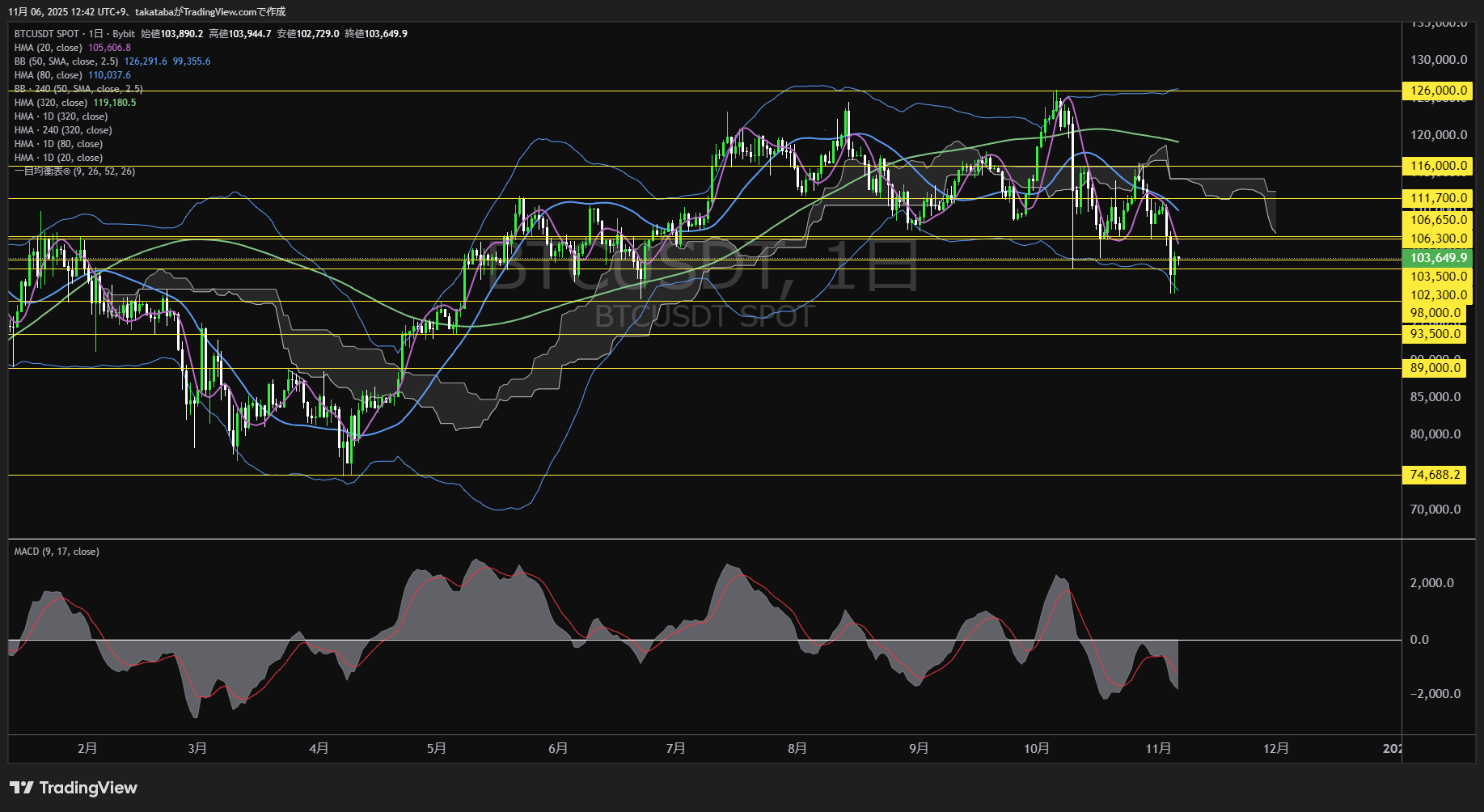Click the HMA (20, close) indicator legend
This screenshot has height=812, width=1484.
49,48
